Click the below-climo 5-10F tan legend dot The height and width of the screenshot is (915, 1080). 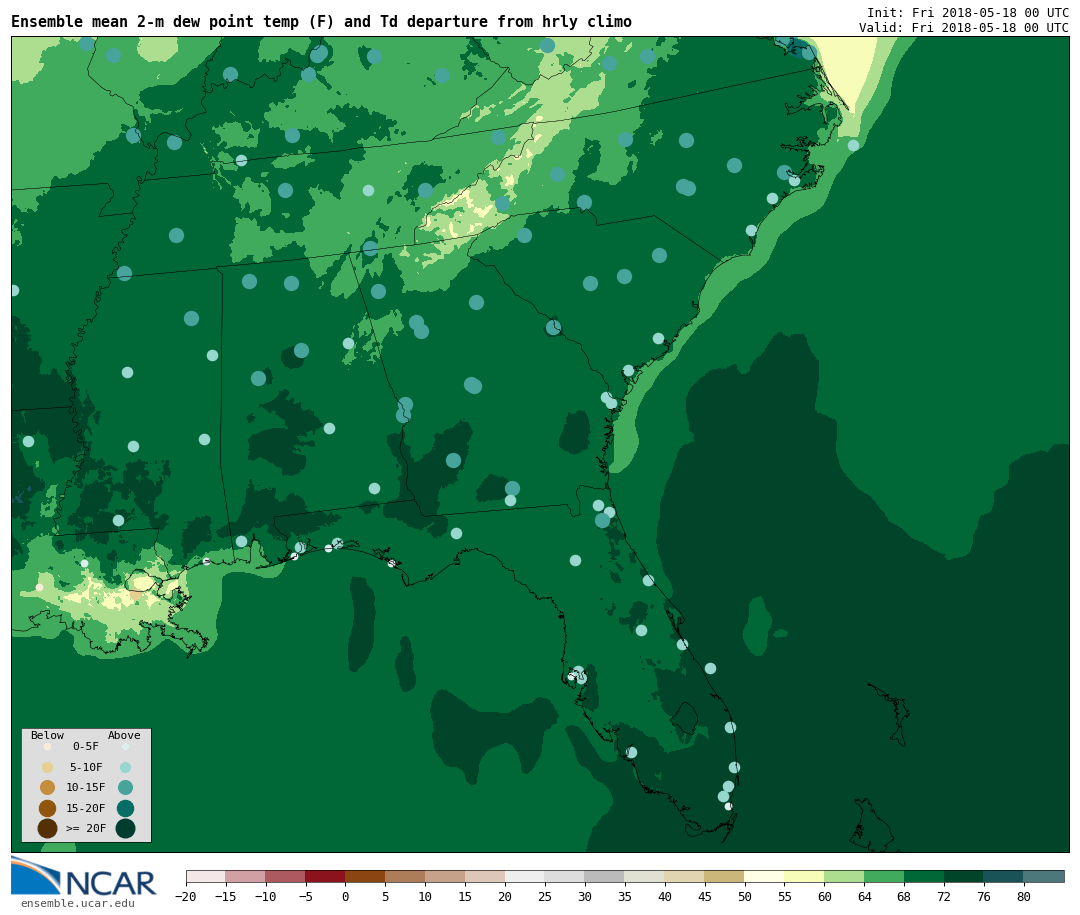click(48, 768)
